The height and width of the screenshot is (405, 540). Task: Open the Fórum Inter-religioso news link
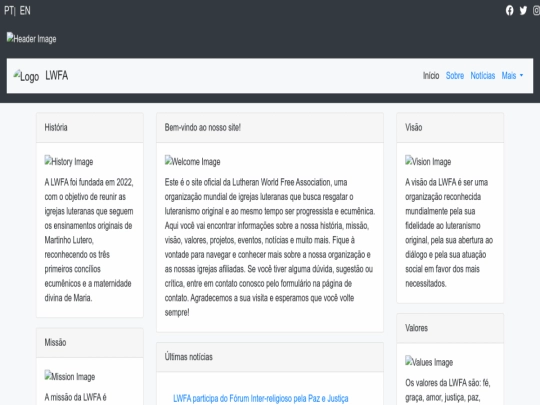tap(261, 398)
